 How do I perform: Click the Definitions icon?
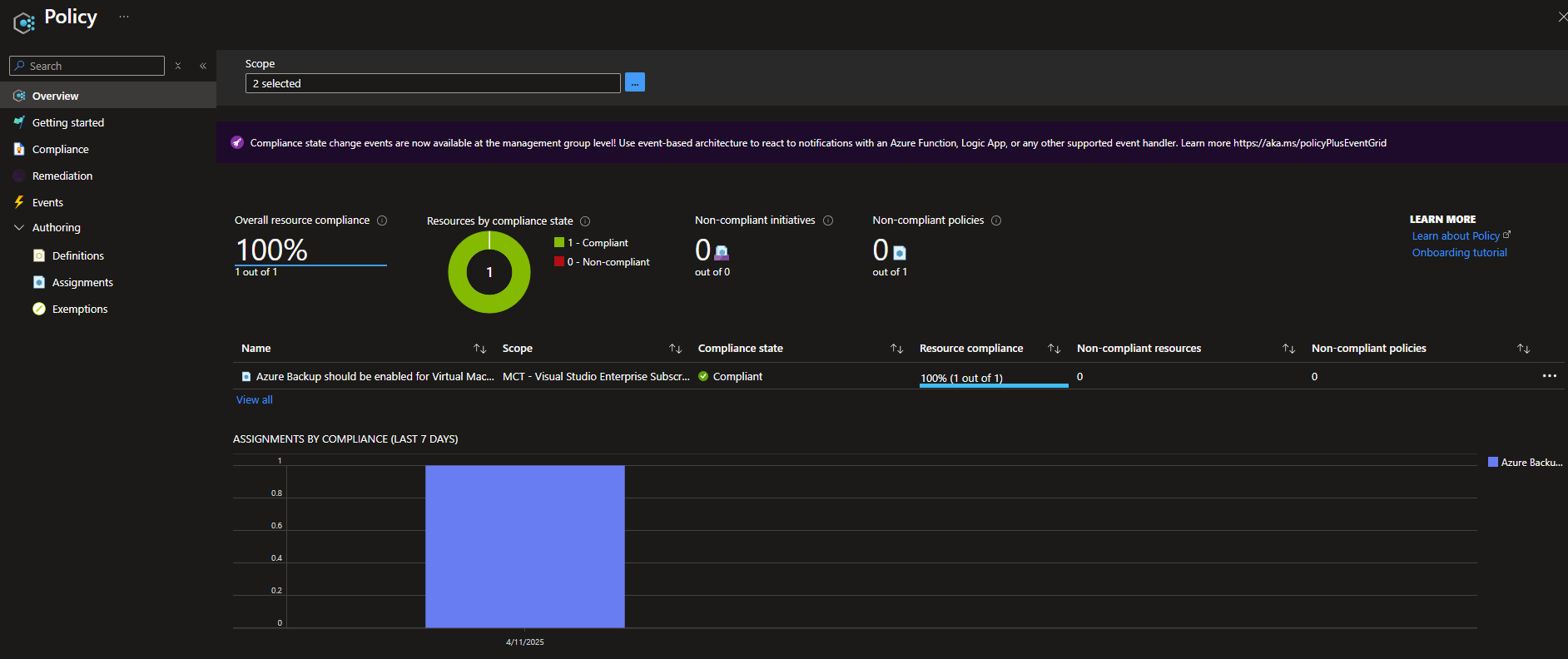[x=39, y=255]
